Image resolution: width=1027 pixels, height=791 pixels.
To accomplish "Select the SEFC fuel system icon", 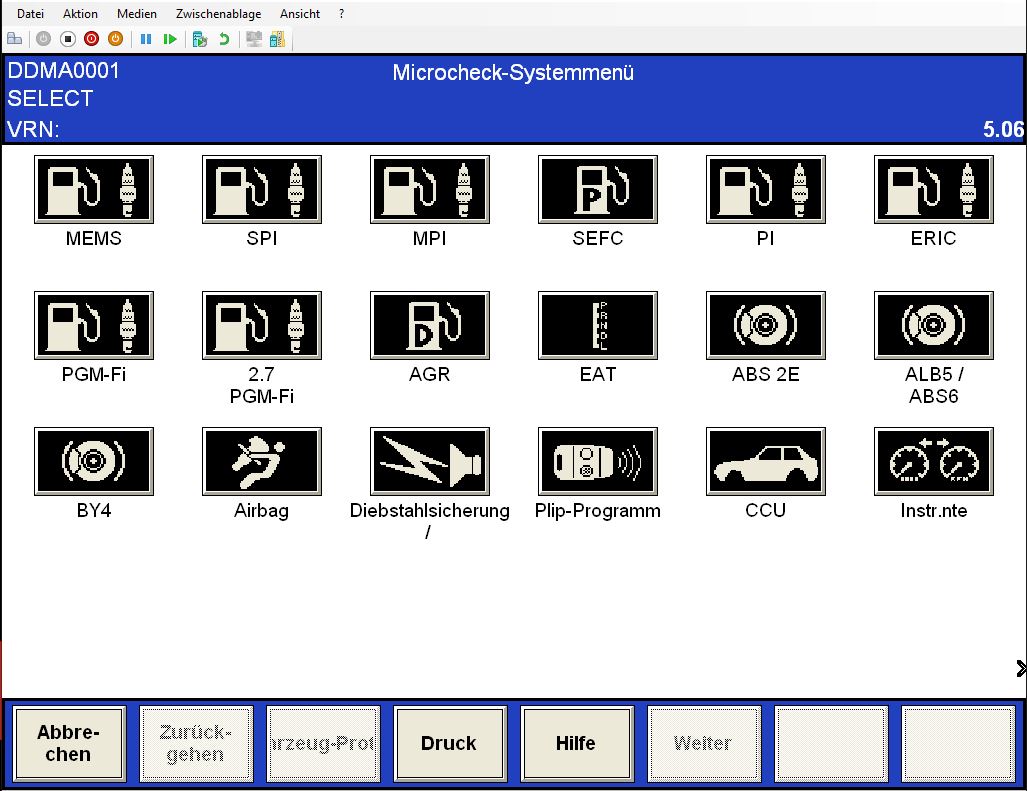I will (x=597, y=189).
